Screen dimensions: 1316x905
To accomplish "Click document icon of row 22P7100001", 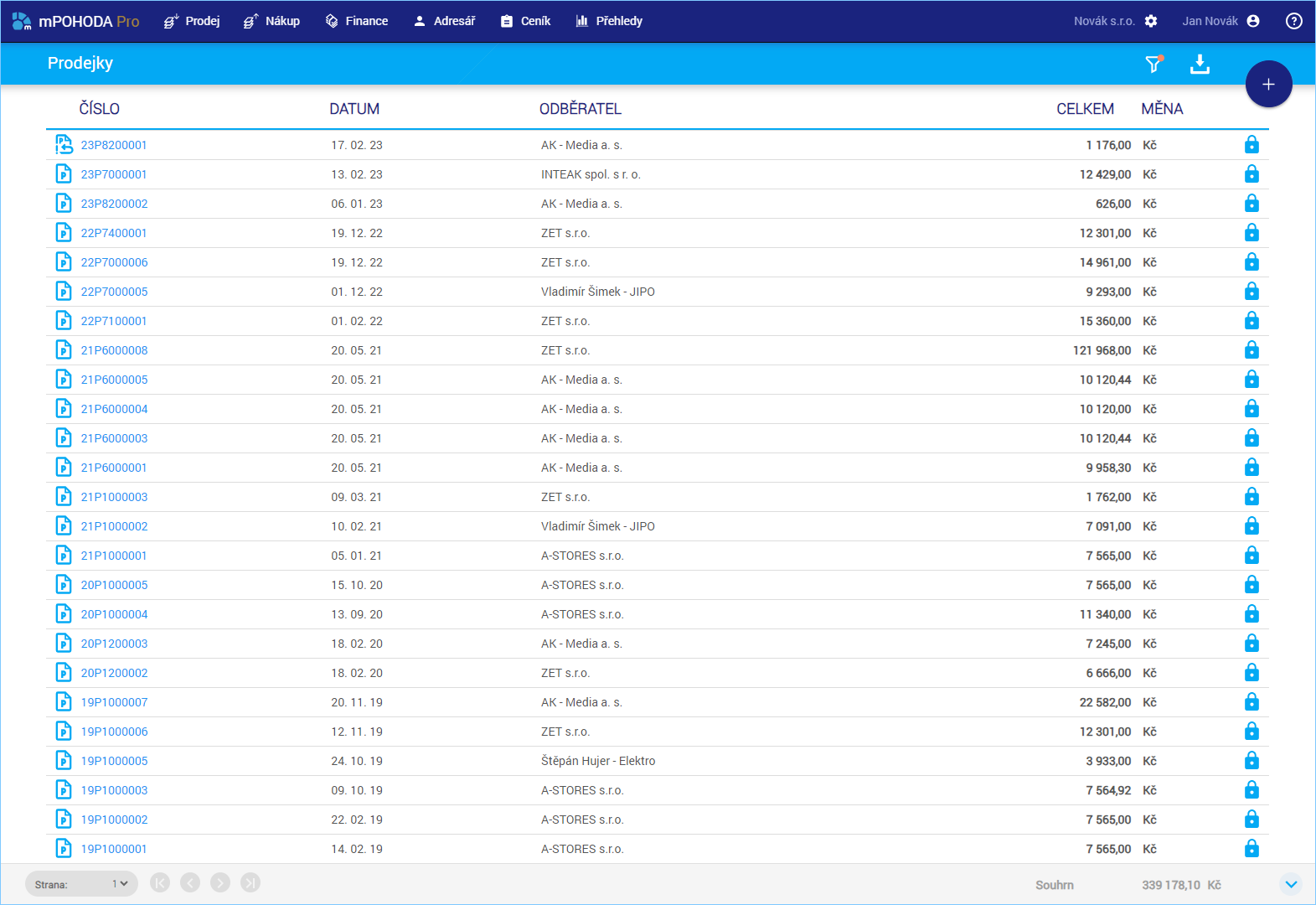I will [64, 321].
